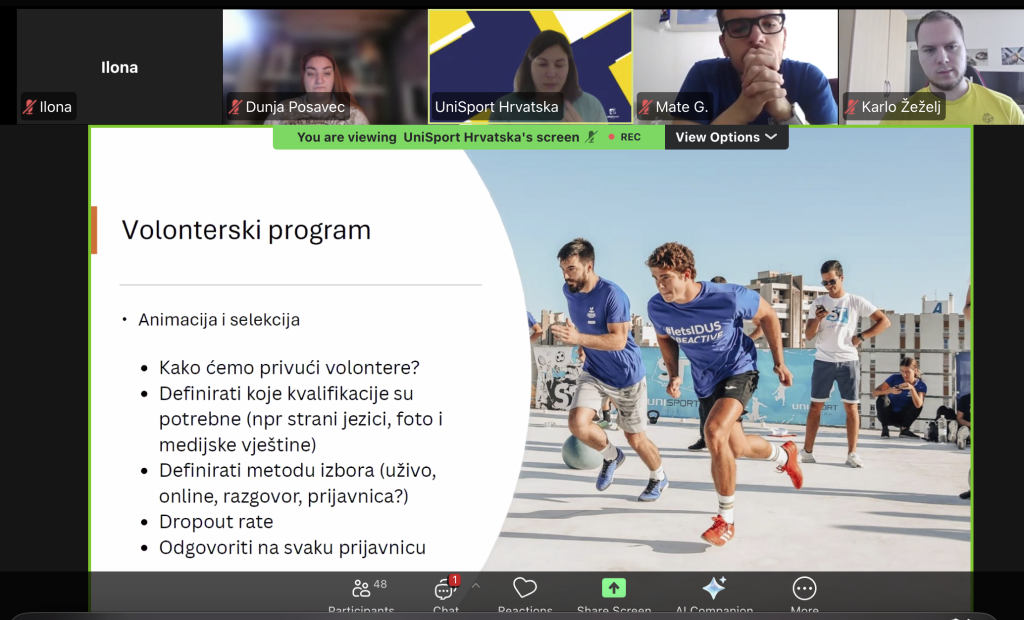Click muted mic icon beside Mate G.
Screen dimensions: 1024x620
(x=646, y=107)
